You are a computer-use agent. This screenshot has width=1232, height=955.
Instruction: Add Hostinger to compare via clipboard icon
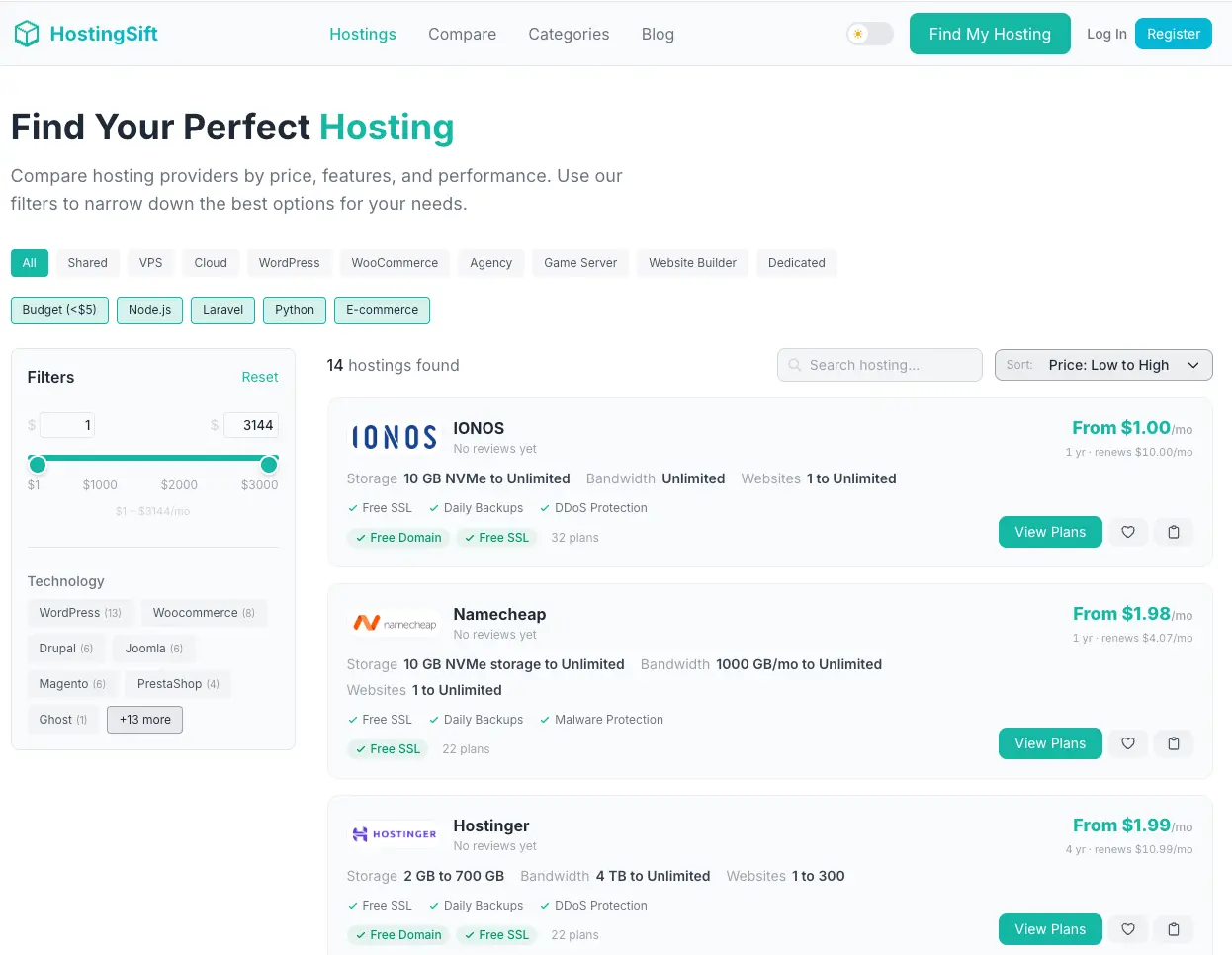point(1174,929)
